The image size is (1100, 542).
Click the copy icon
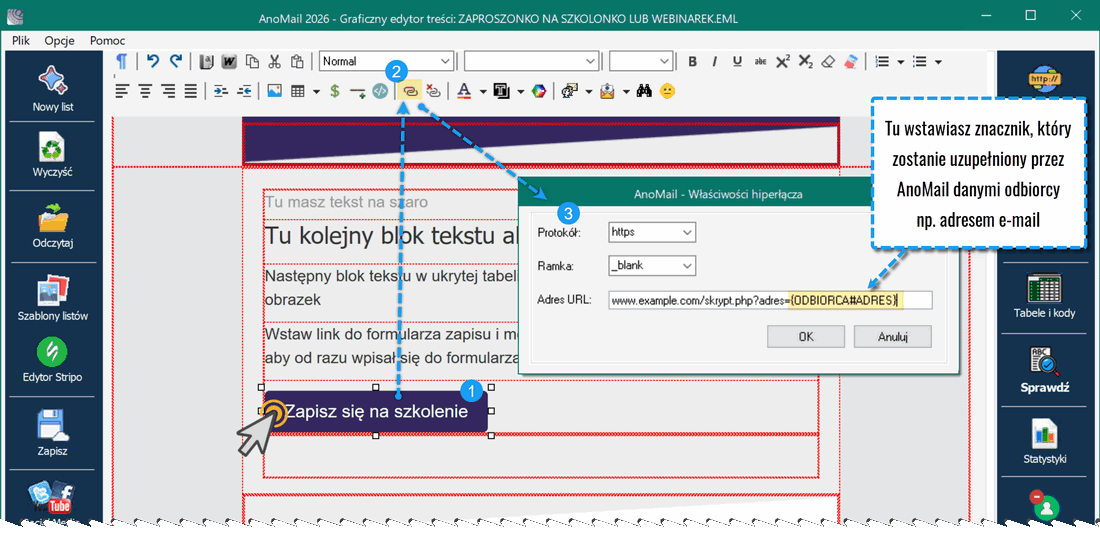tap(252, 62)
